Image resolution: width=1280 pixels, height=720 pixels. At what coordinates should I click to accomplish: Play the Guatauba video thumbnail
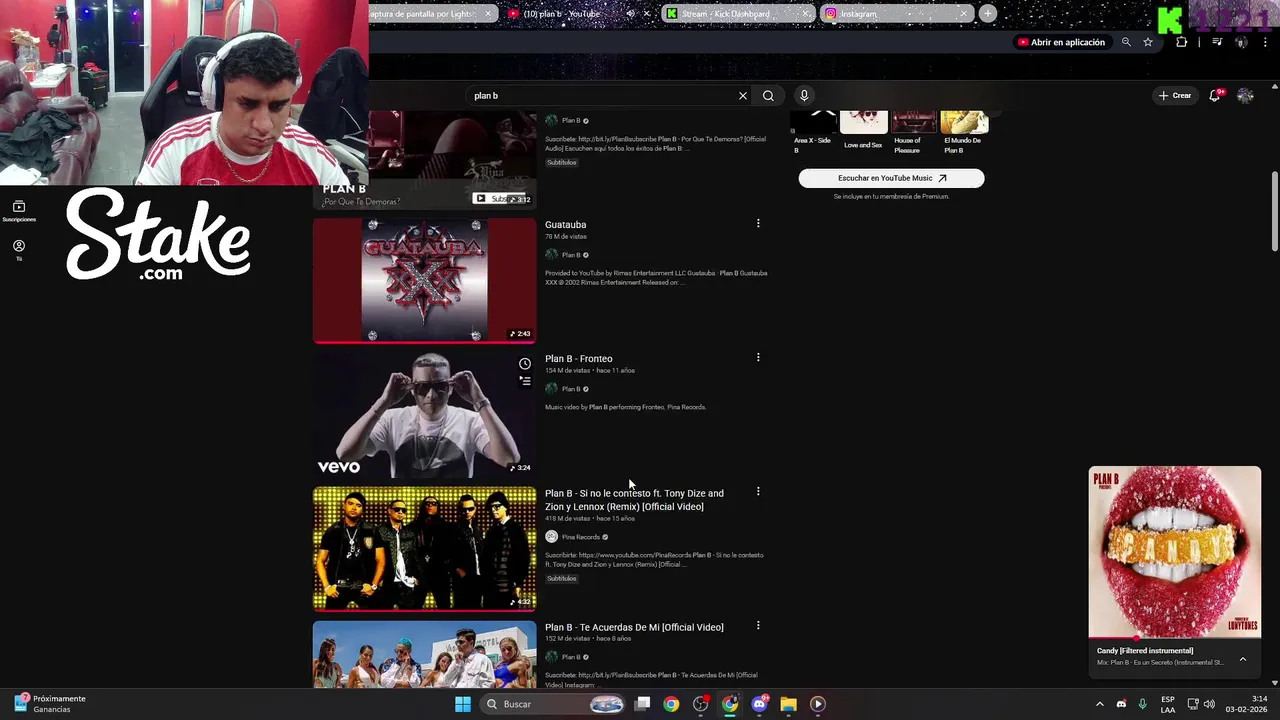click(x=425, y=280)
